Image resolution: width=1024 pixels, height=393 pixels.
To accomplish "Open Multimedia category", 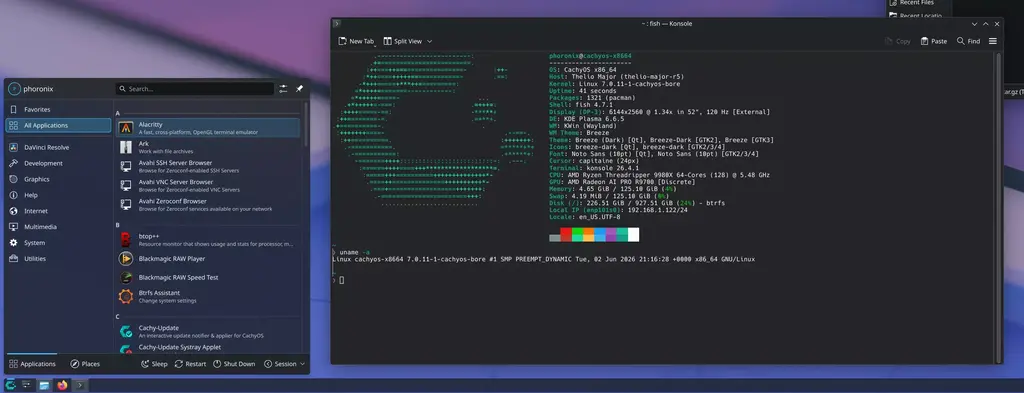I will (58, 227).
